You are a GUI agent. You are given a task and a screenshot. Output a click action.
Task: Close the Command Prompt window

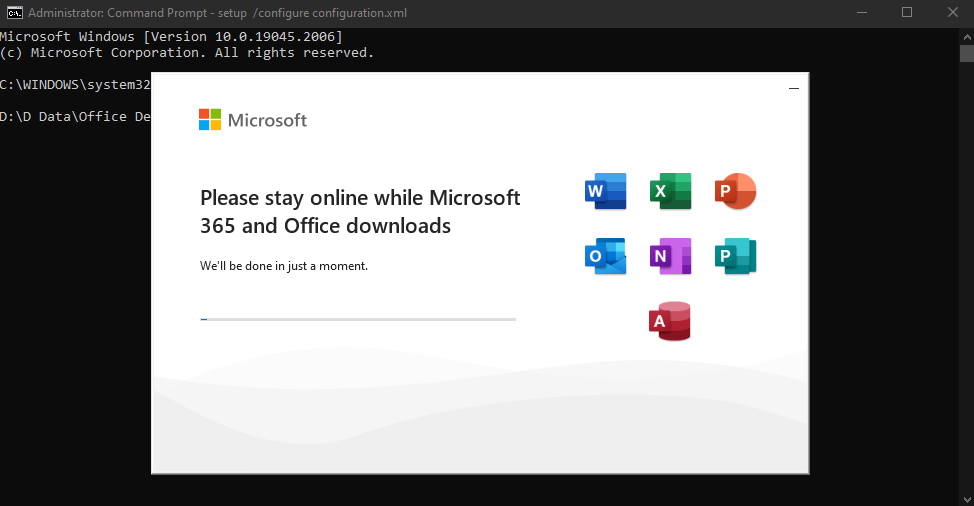tap(952, 12)
